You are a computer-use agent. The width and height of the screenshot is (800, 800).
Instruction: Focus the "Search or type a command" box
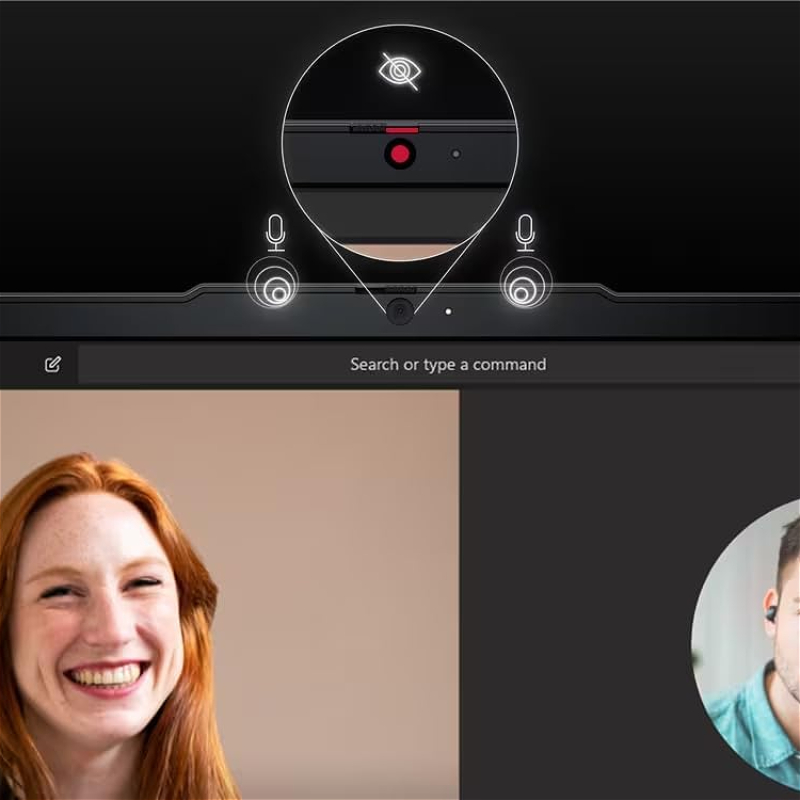pos(448,364)
